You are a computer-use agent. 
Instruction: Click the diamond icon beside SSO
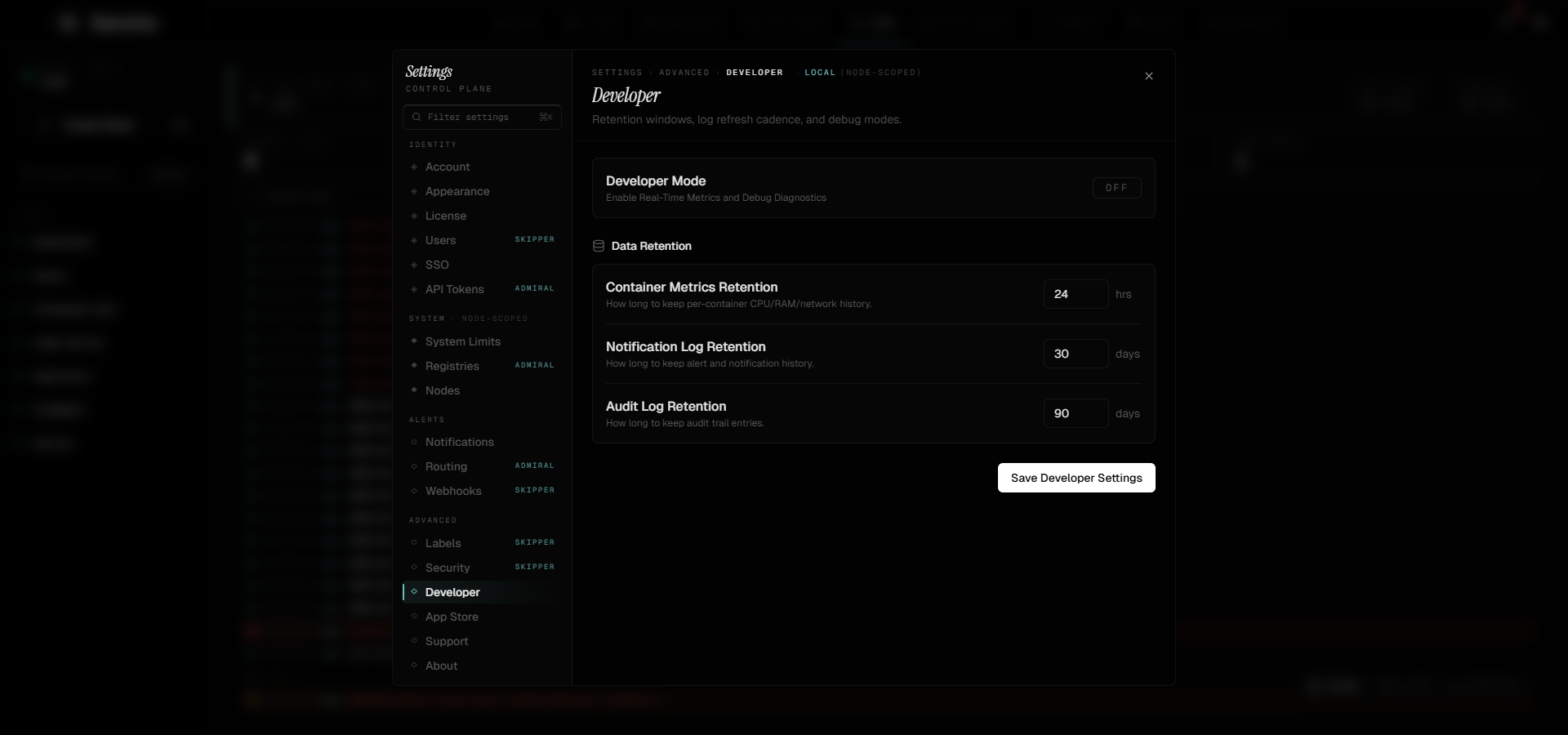coord(414,265)
